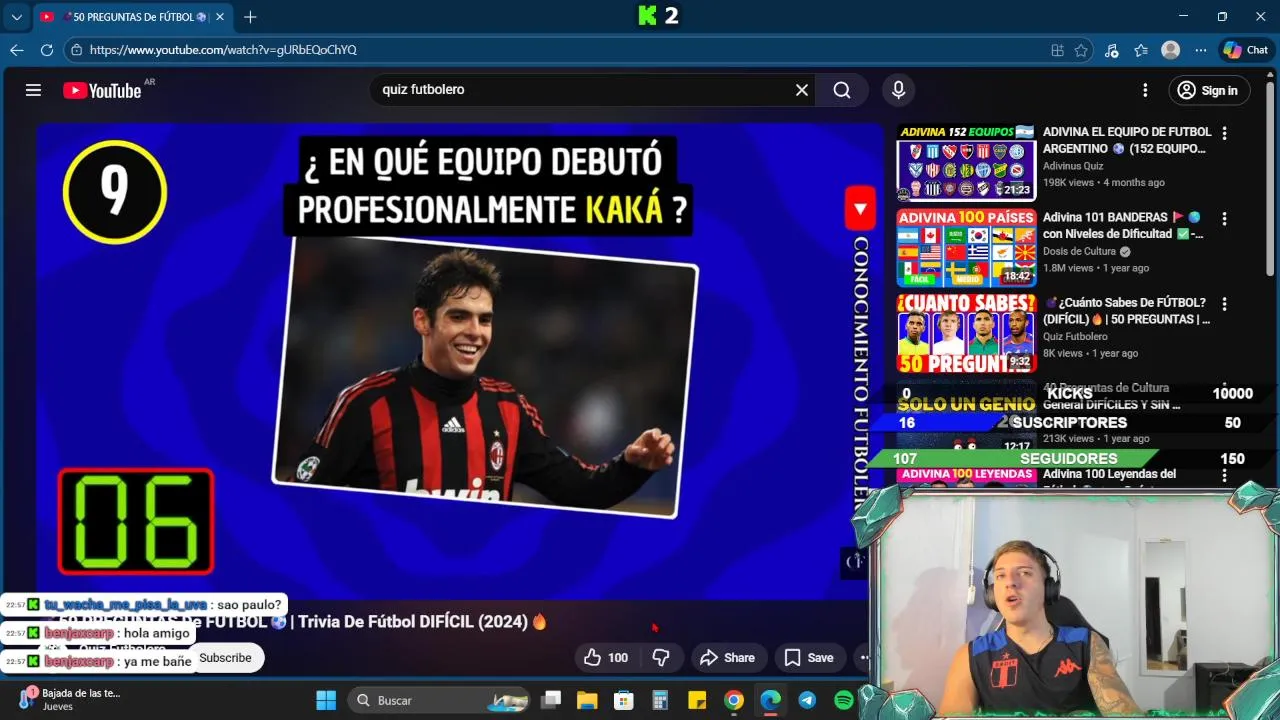Open Calculator from the taskbar

point(660,700)
